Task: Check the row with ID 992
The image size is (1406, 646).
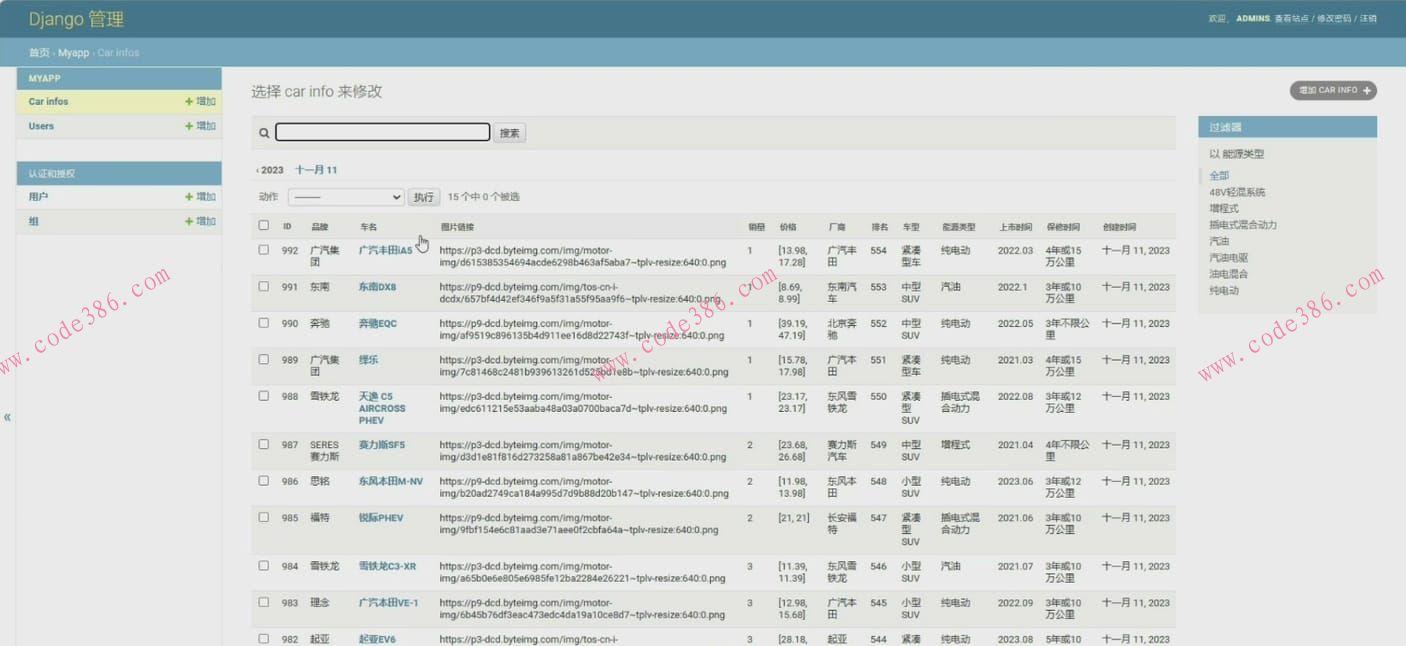Action: click(264, 250)
